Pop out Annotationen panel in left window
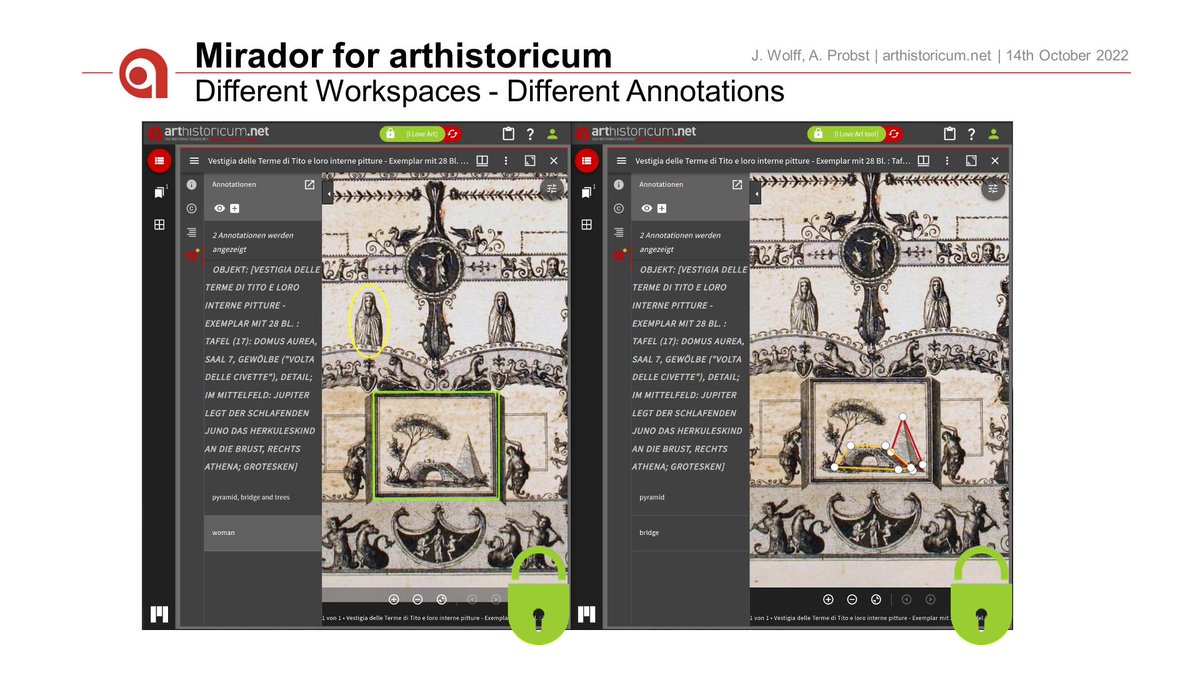Image resolution: width=1200 pixels, height=675 pixels. 309,185
